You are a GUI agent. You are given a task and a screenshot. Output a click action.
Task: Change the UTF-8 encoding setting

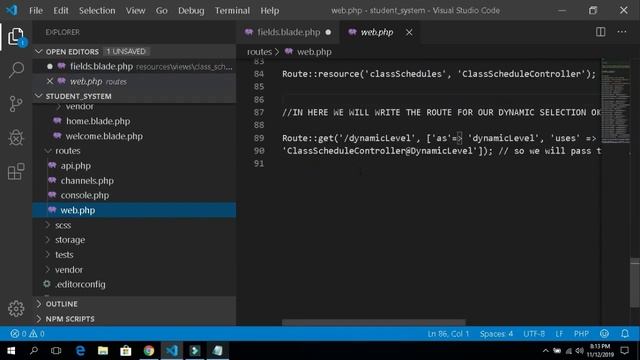pos(534,334)
